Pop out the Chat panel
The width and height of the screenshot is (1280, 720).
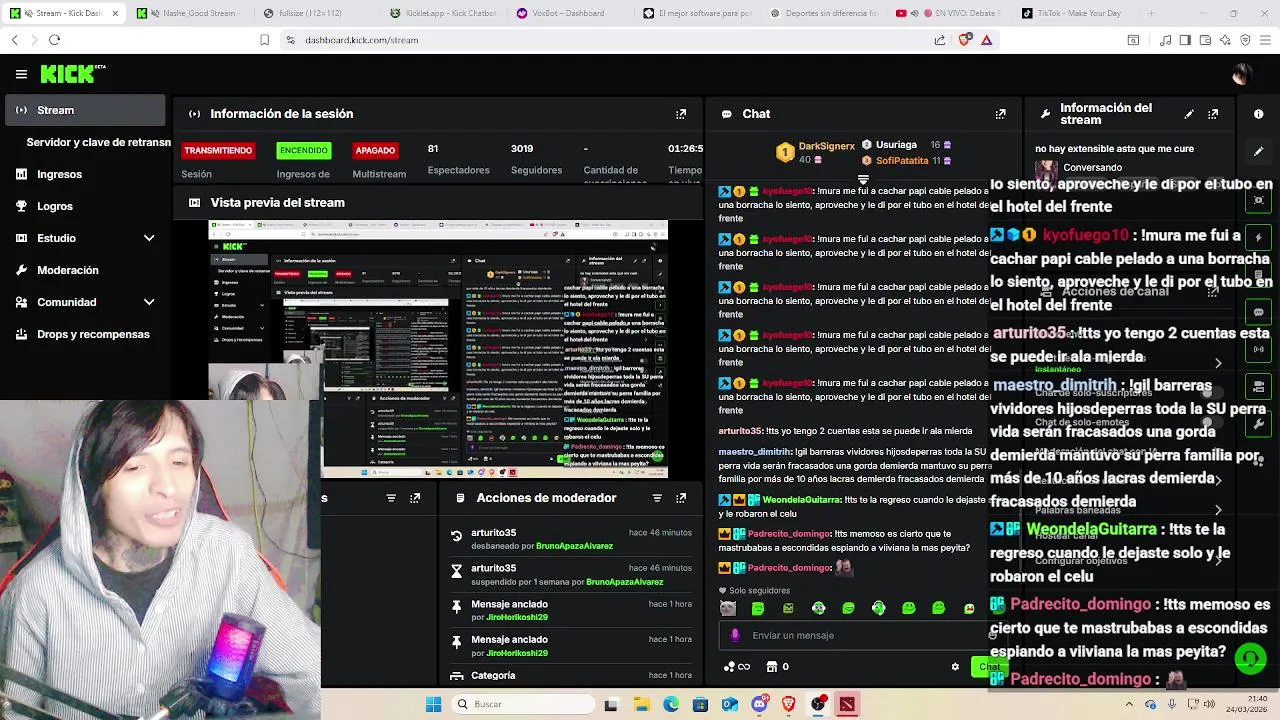click(1000, 114)
